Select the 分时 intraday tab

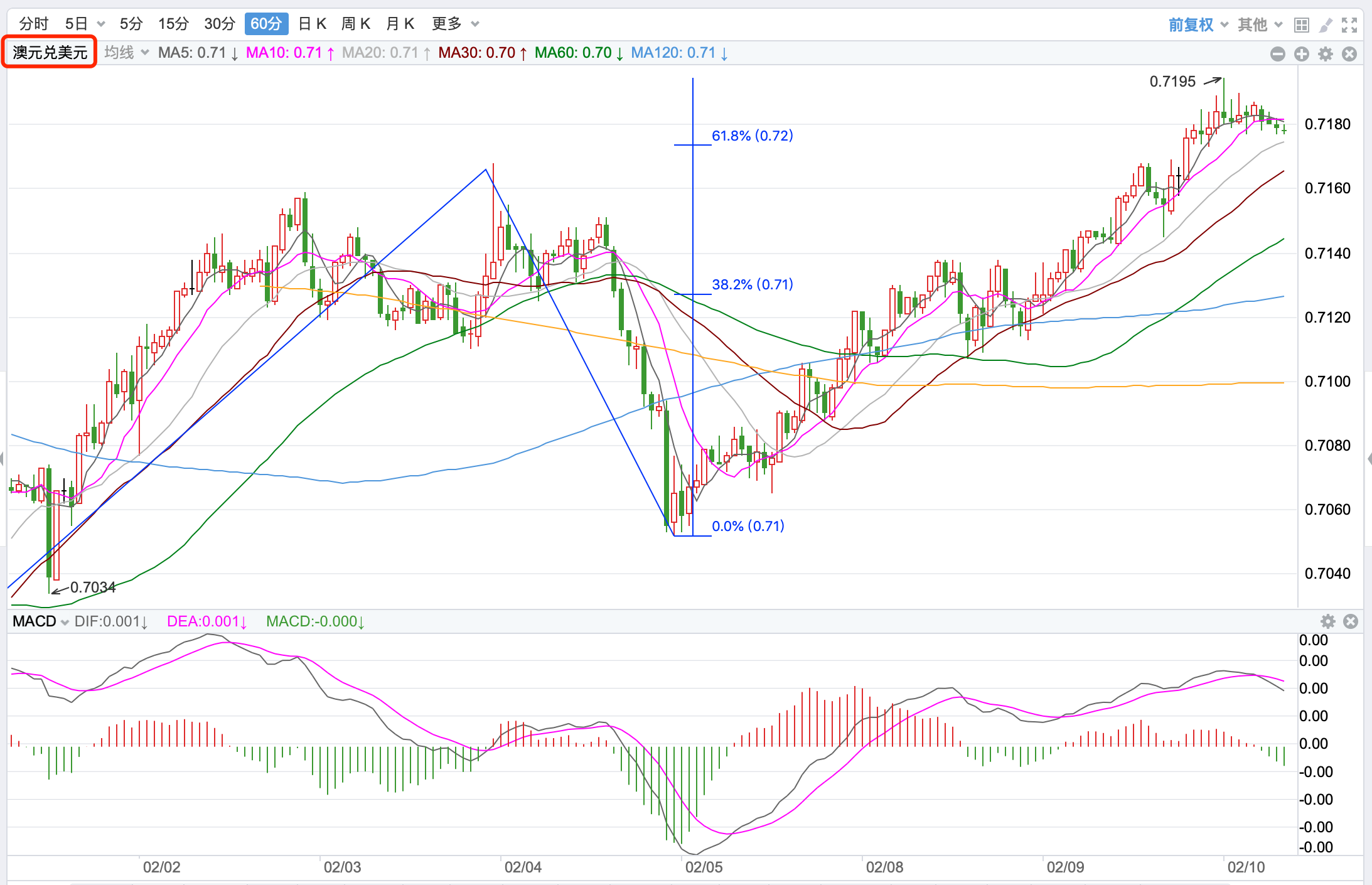[x=33, y=24]
